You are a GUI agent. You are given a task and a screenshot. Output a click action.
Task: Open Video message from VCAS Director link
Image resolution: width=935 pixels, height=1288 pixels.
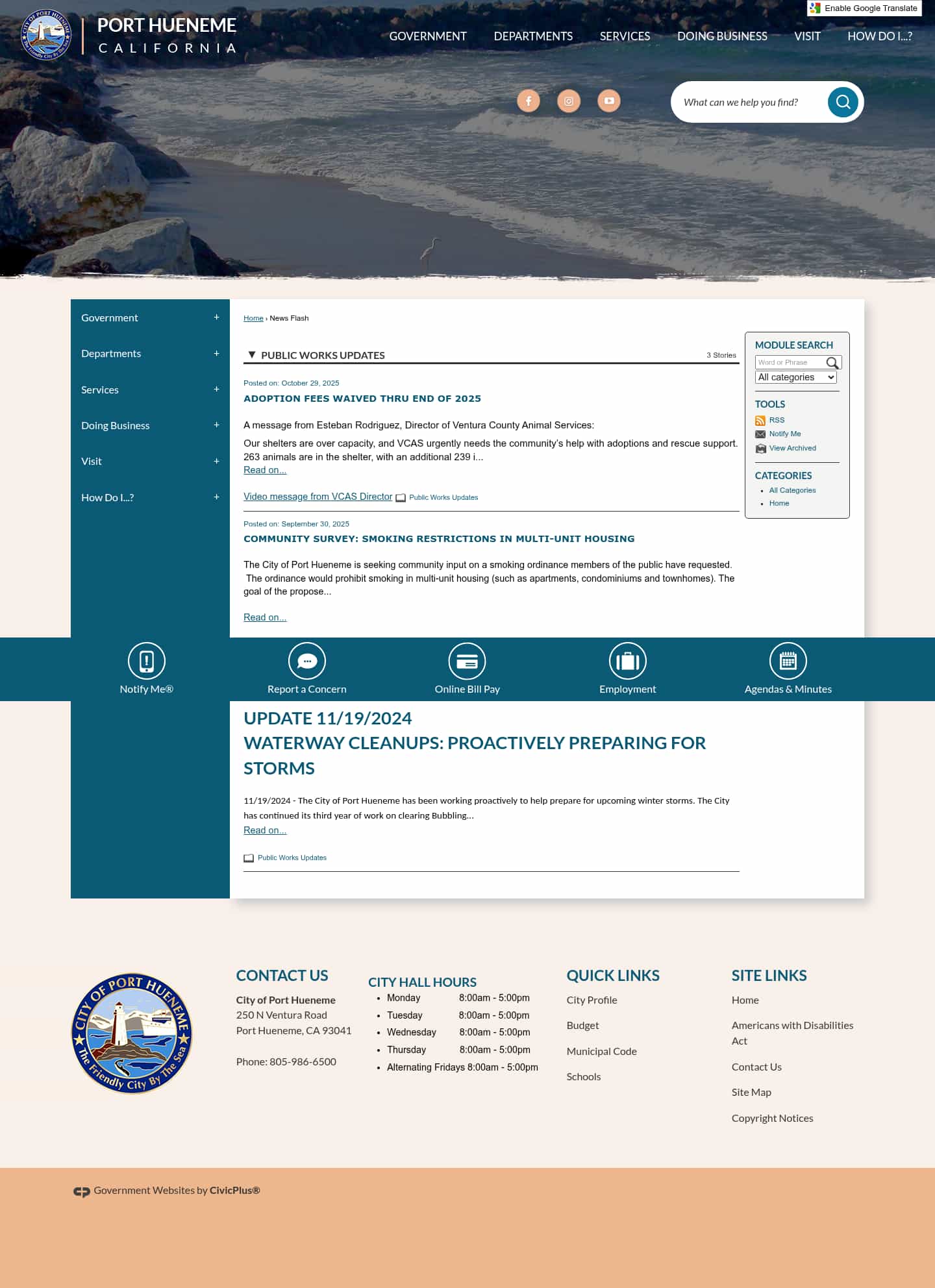coord(318,497)
